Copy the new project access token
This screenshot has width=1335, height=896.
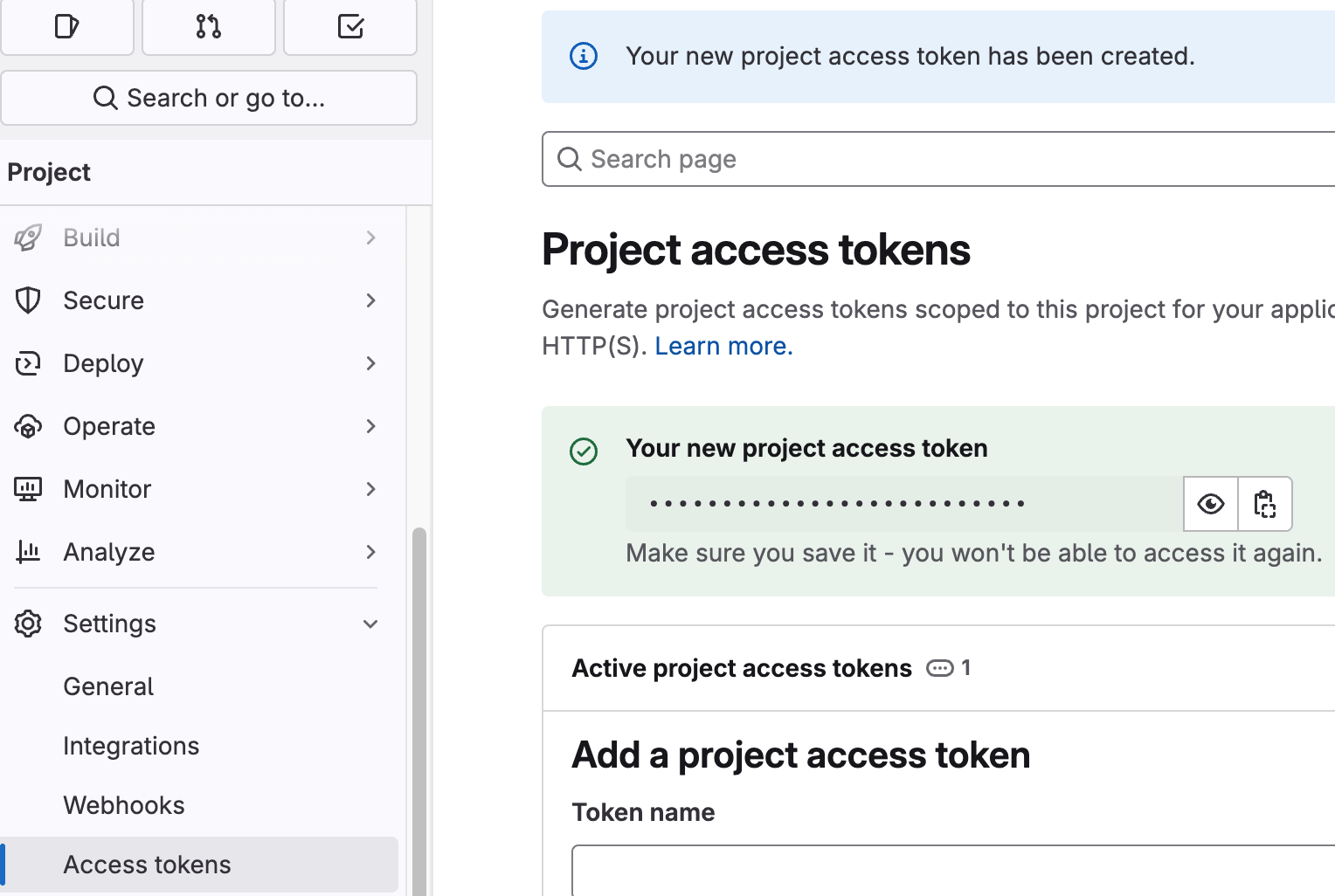pyautogui.click(x=1265, y=504)
